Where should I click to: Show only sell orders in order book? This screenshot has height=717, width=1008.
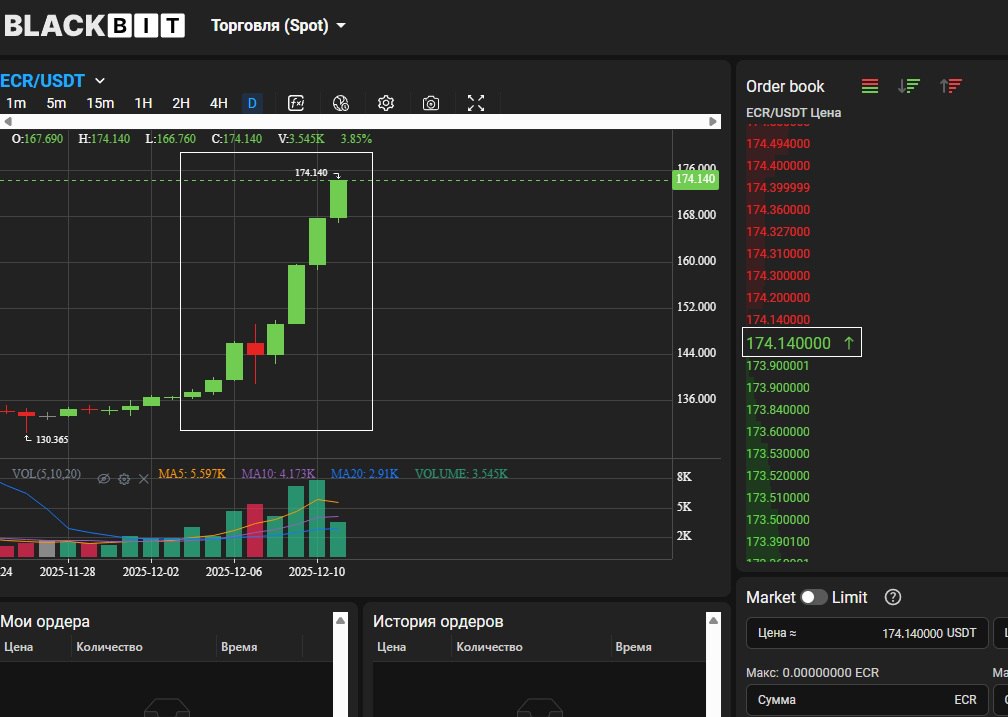[x=950, y=86]
